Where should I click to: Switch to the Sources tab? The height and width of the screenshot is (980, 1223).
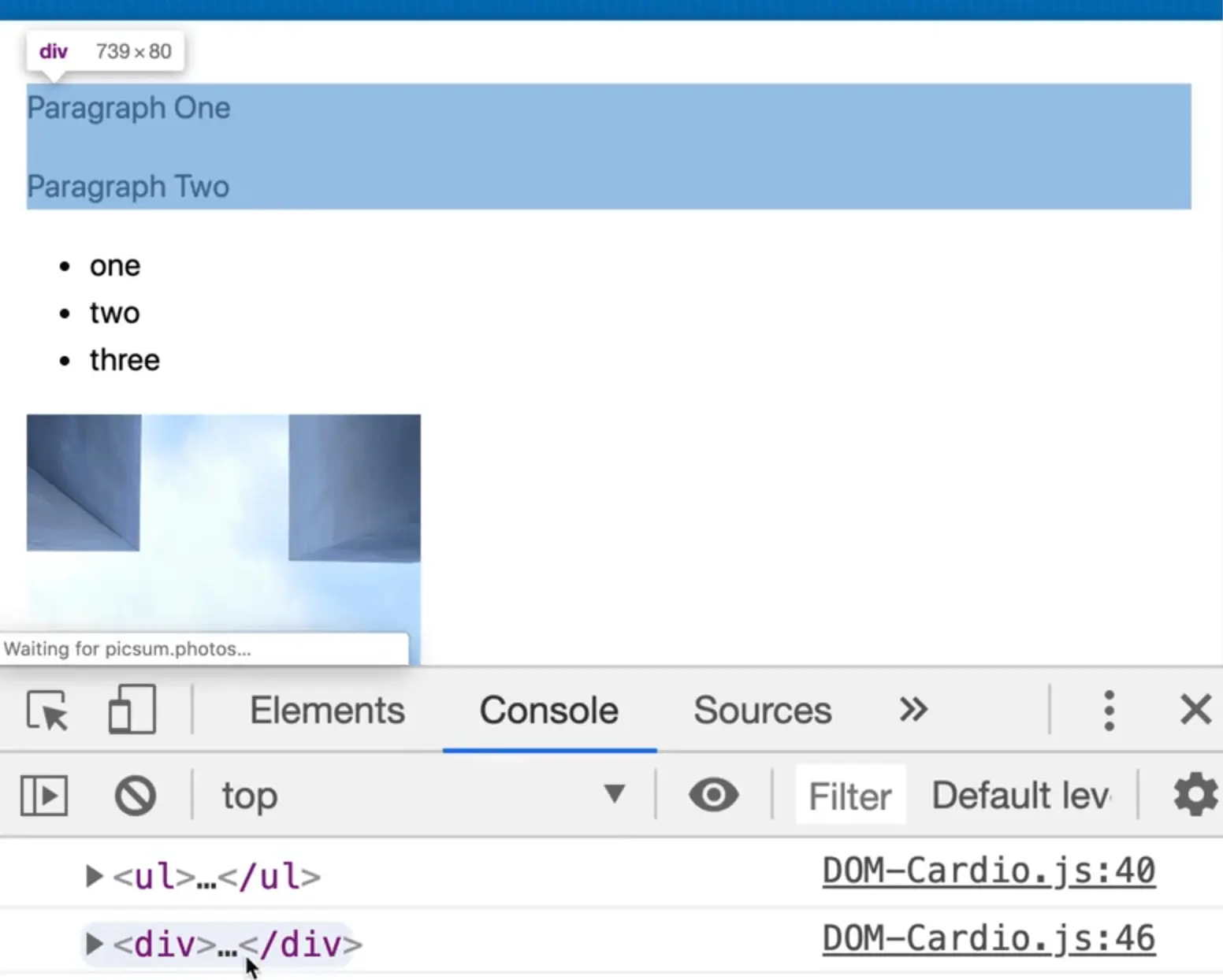tap(762, 711)
